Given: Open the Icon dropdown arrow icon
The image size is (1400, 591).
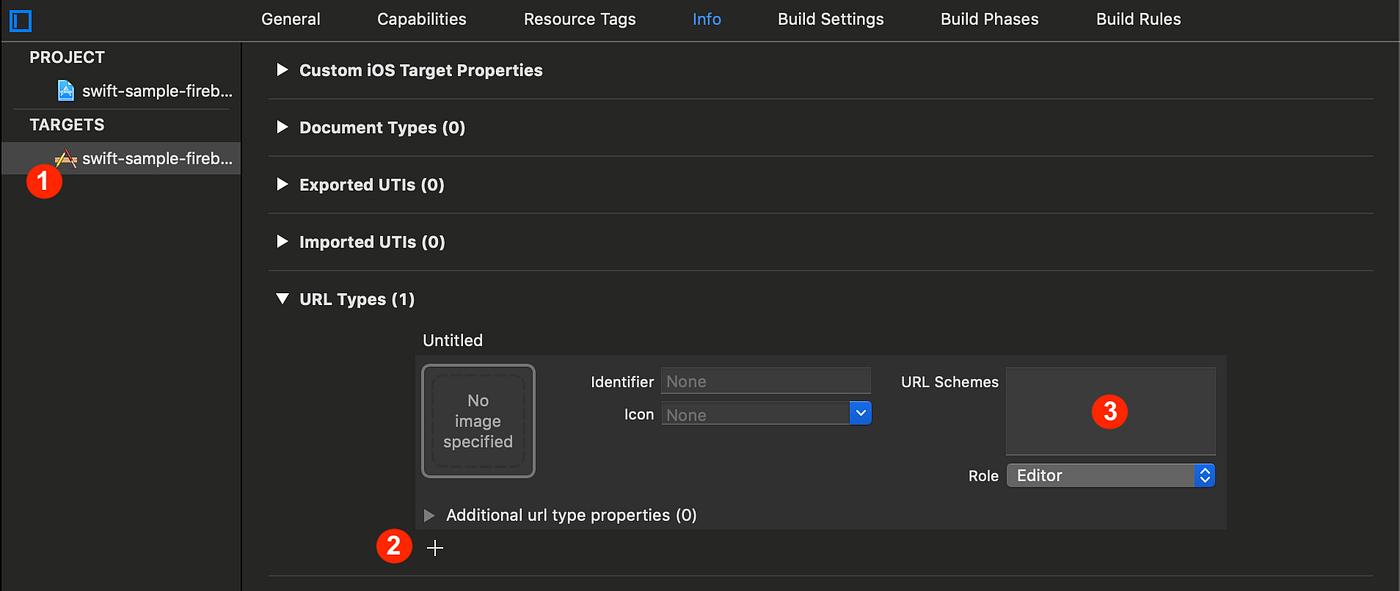Looking at the screenshot, I should click(x=860, y=413).
